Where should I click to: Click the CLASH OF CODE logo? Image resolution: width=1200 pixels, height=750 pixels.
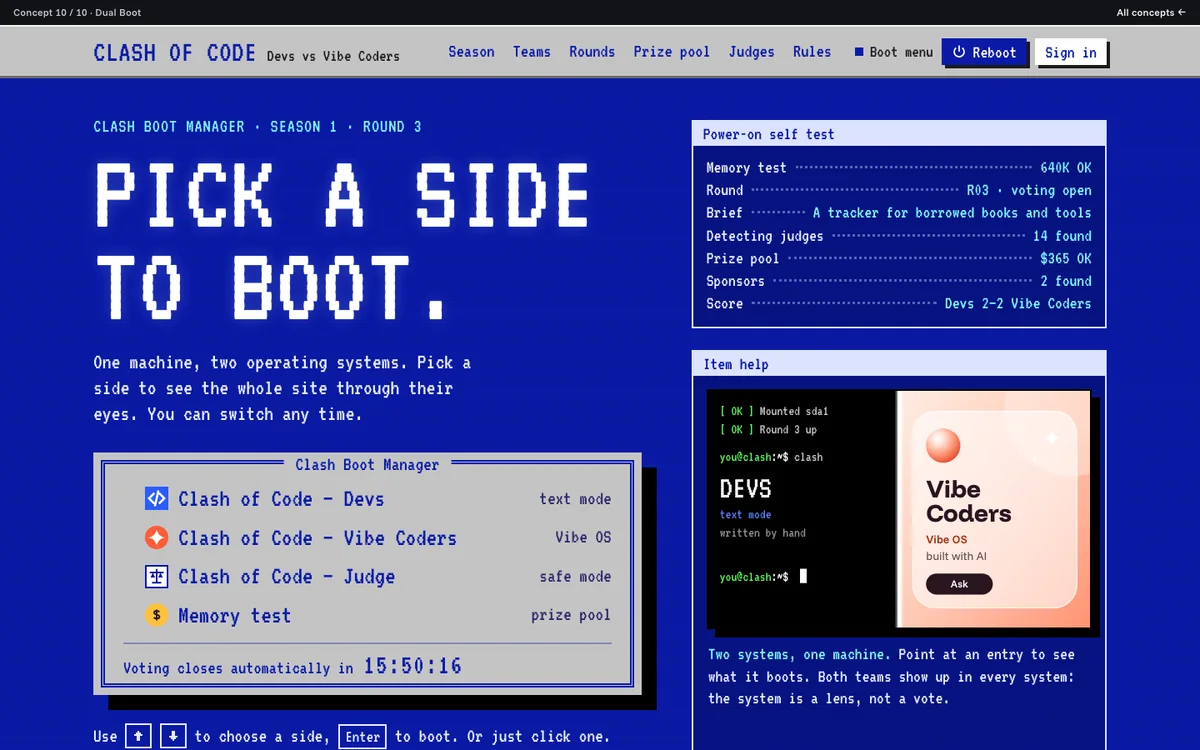[175, 53]
